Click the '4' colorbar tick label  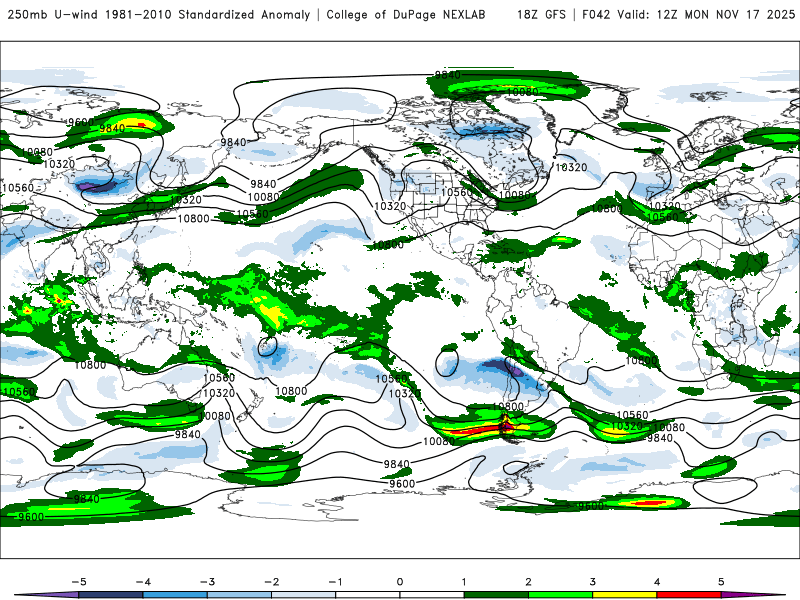click(657, 582)
